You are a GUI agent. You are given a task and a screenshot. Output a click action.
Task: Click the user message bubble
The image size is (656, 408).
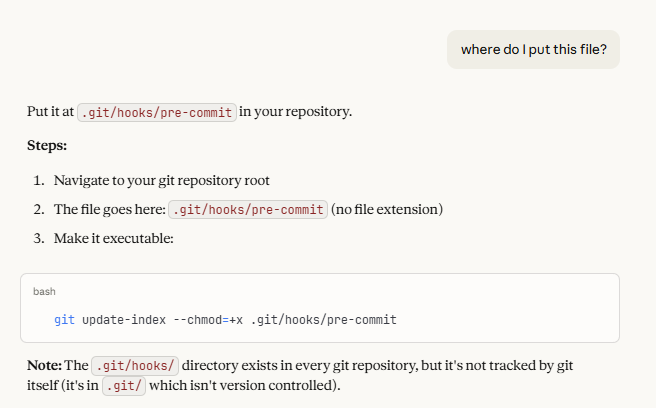click(533, 49)
